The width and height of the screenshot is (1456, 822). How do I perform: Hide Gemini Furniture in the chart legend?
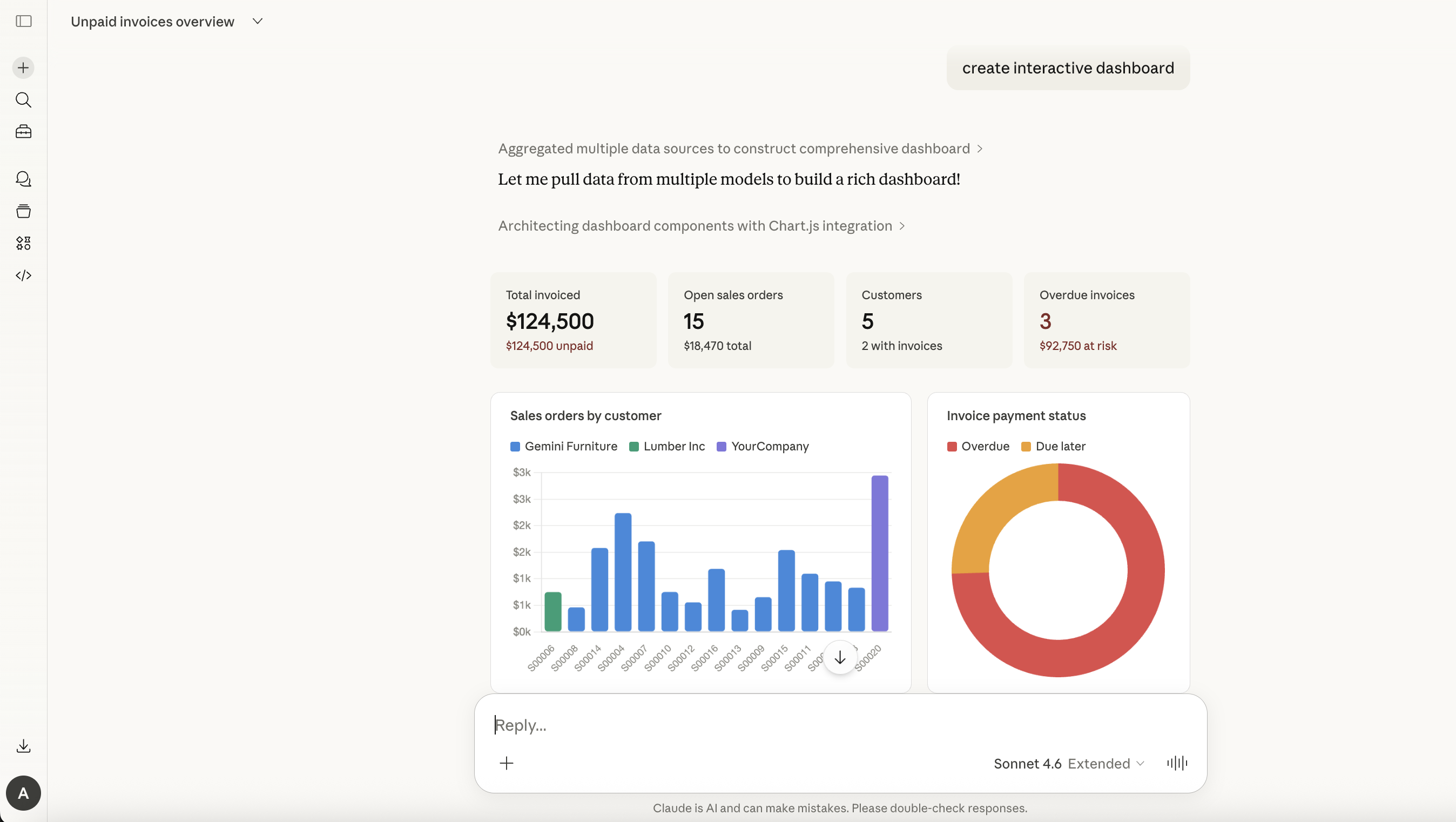click(x=563, y=446)
